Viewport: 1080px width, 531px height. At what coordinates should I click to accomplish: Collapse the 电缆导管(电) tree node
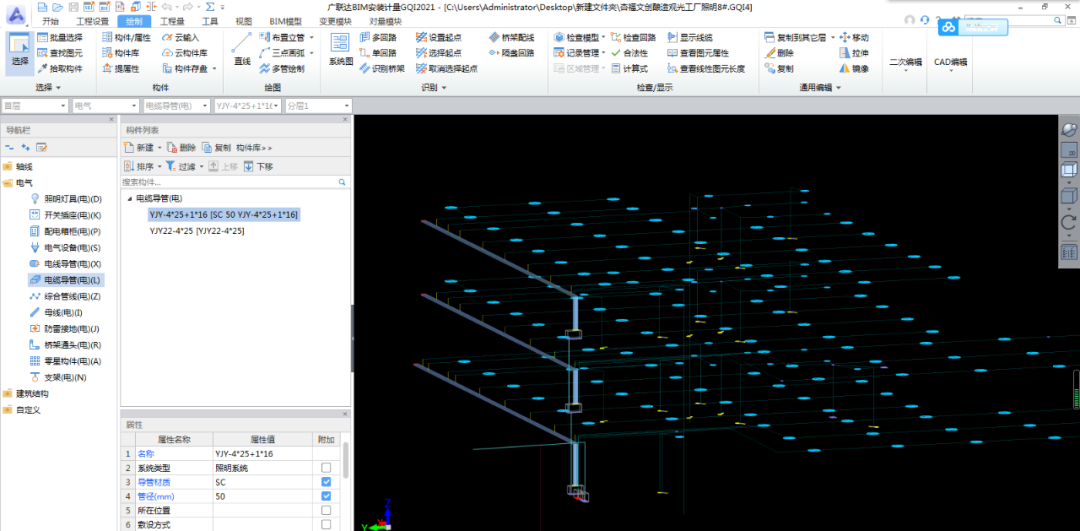(129, 198)
